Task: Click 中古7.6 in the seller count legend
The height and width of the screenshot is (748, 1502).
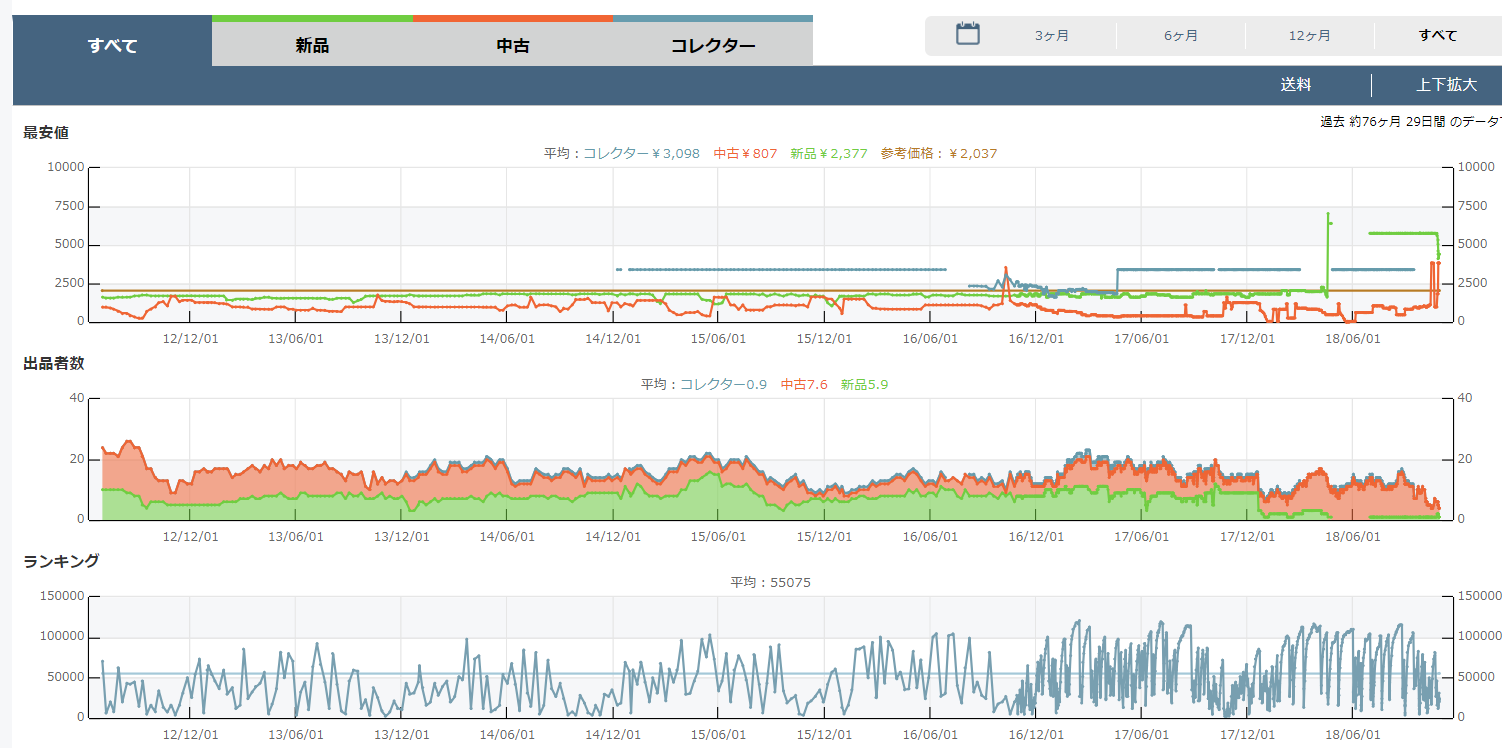Action: (x=804, y=384)
